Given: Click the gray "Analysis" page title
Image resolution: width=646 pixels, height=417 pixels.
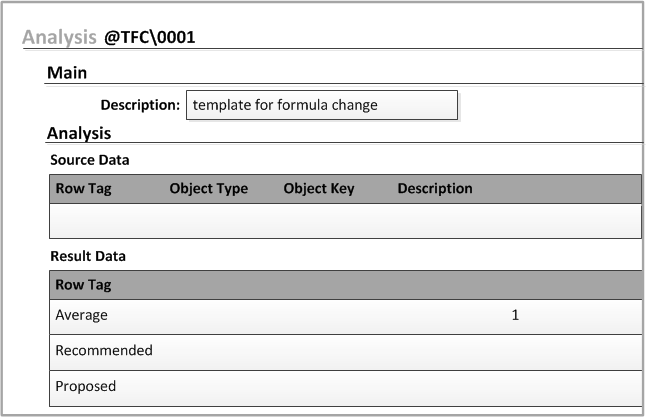Looking at the screenshot, I should point(60,38).
